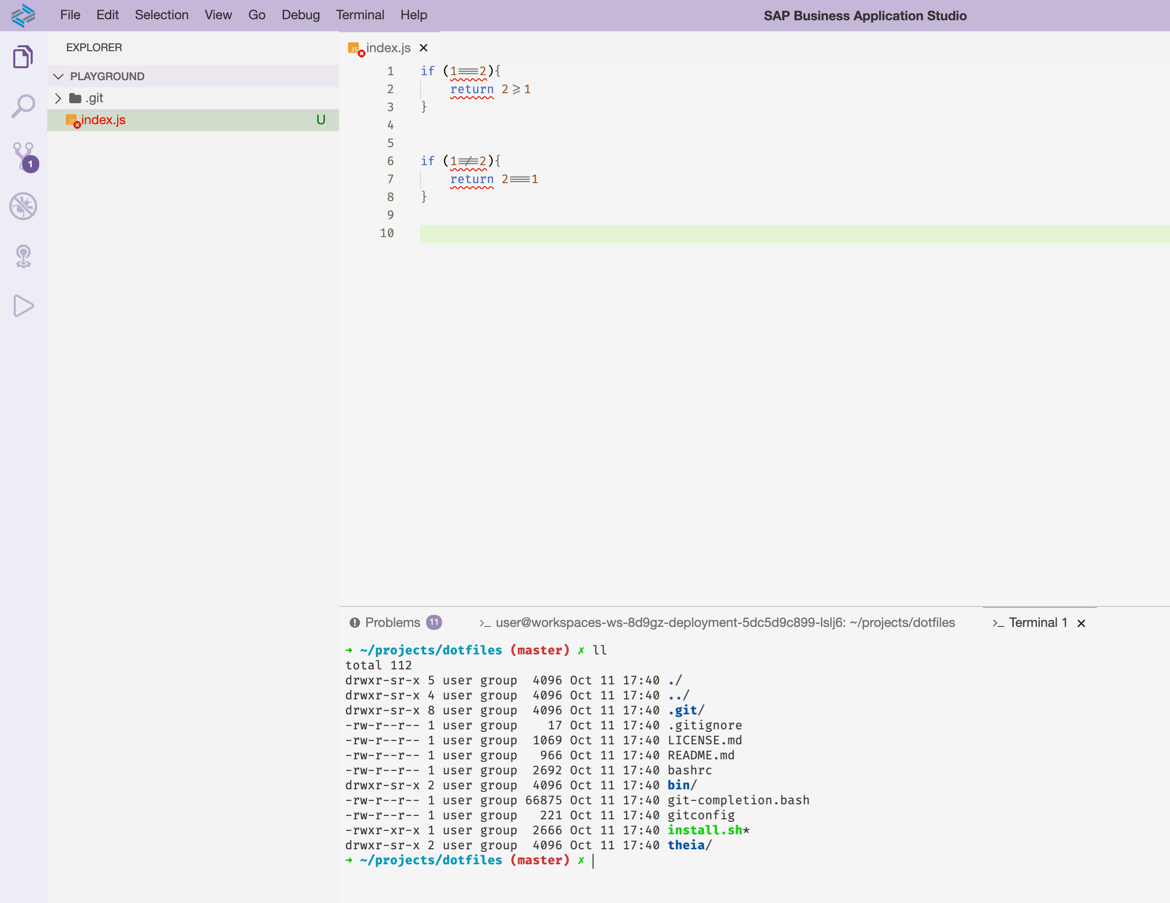
Task: Open the Debug menu
Action: (x=301, y=15)
